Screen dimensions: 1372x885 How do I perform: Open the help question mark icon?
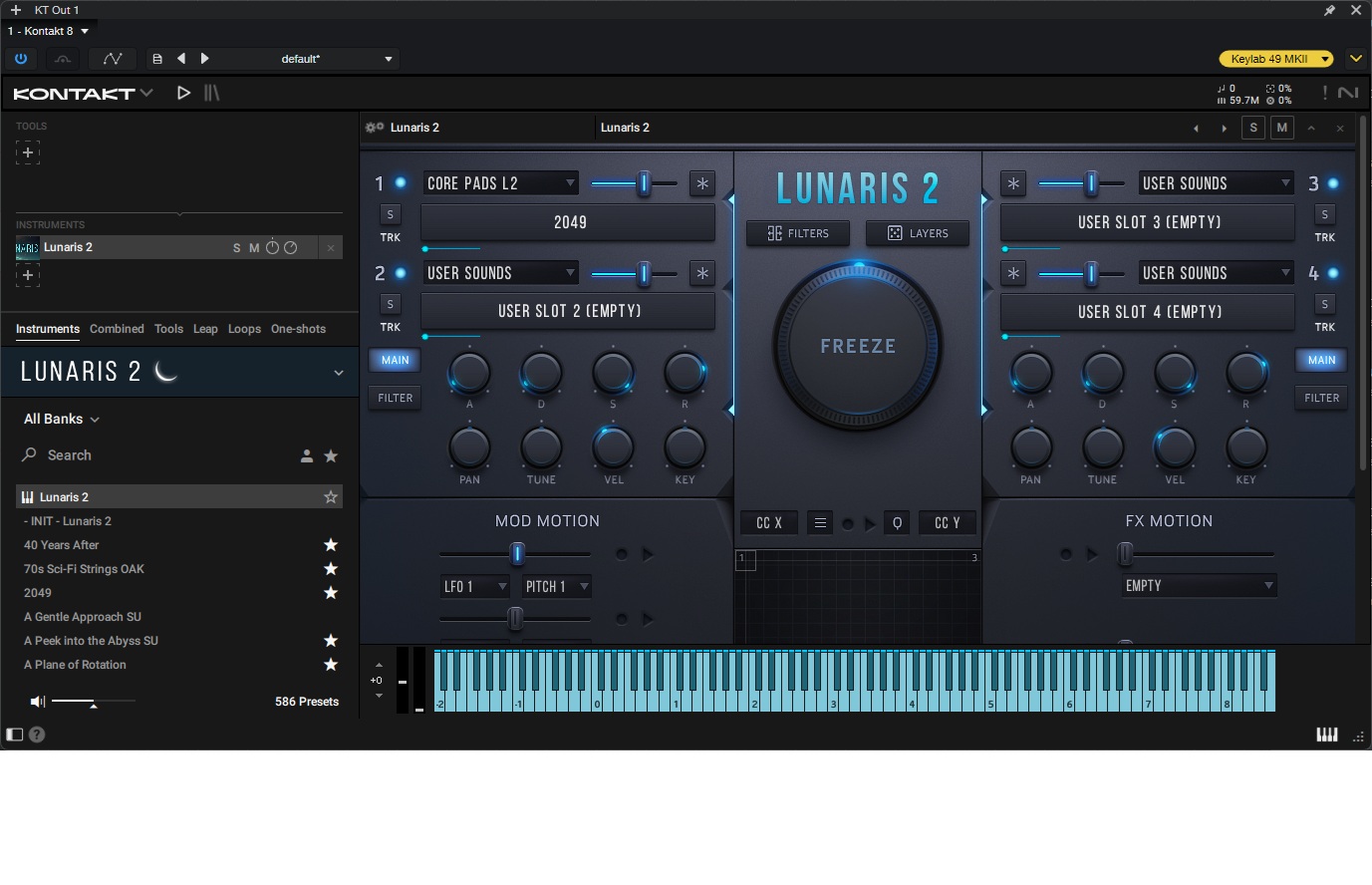click(x=37, y=735)
